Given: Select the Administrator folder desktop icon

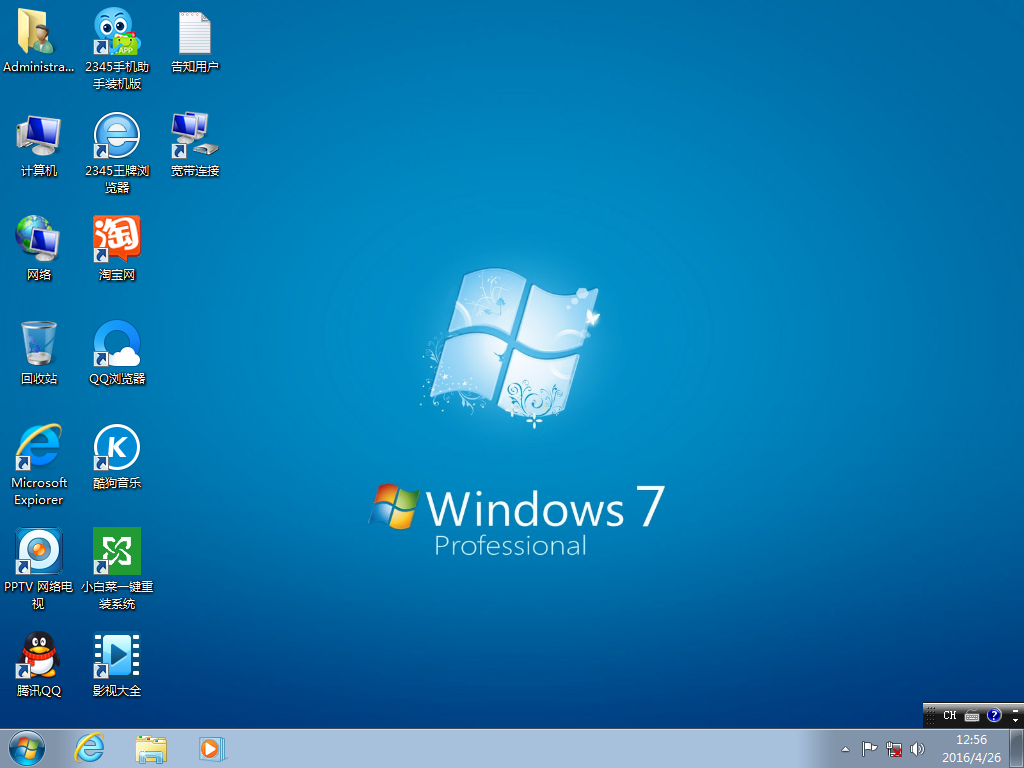Looking at the screenshot, I should 38,40.
